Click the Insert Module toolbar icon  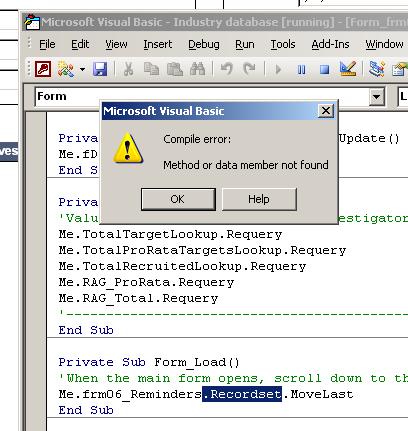pyautogui.click(x=66, y=69)
